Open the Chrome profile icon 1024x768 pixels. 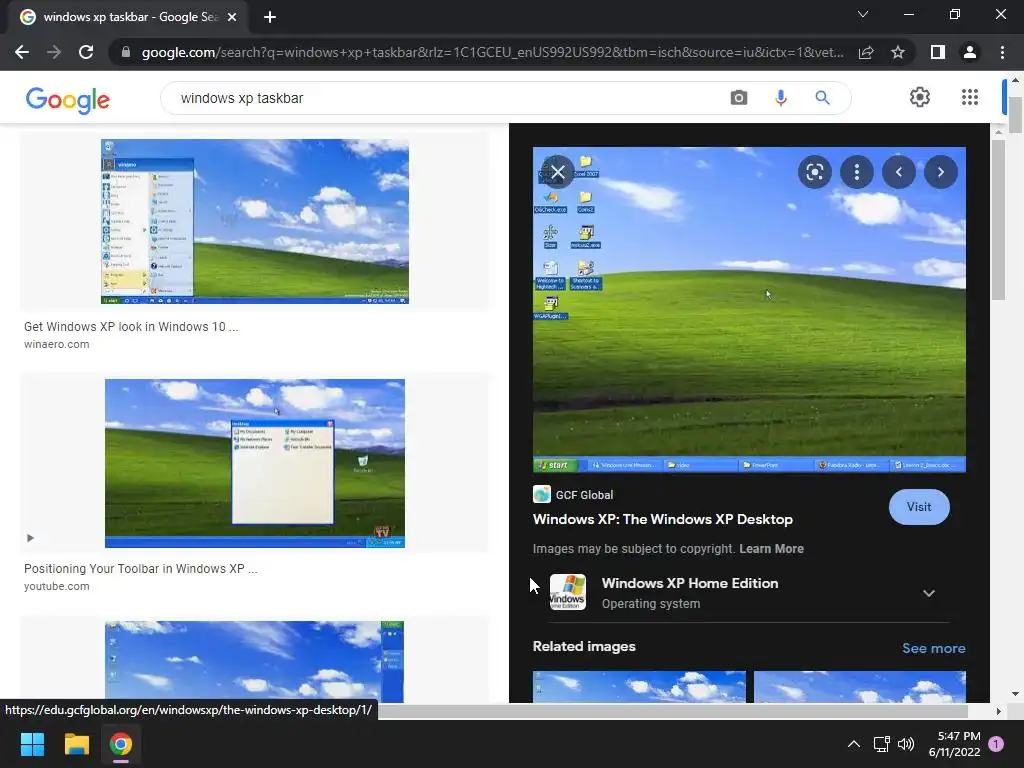pos(970,52)
